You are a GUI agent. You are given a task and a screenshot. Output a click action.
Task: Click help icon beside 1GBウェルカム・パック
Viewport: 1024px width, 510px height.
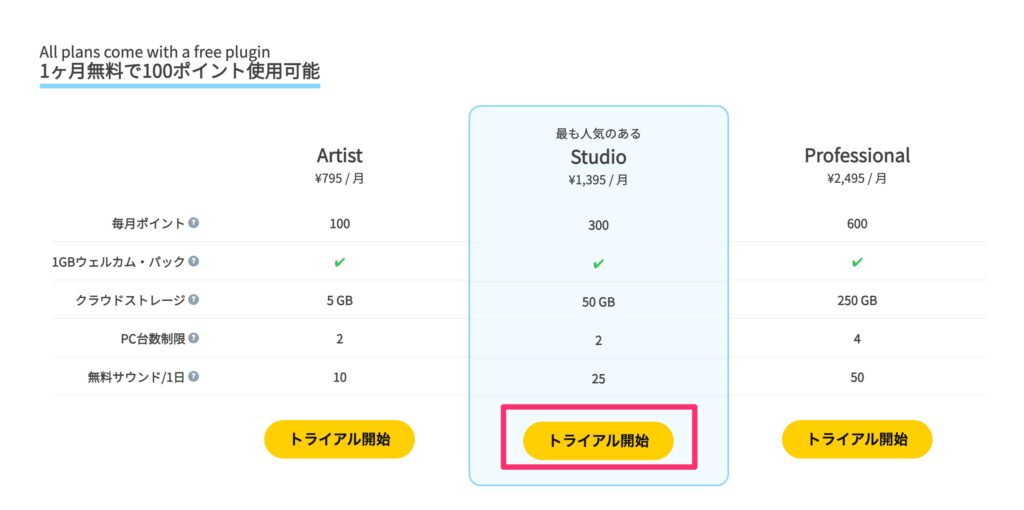tap(194, 261)
